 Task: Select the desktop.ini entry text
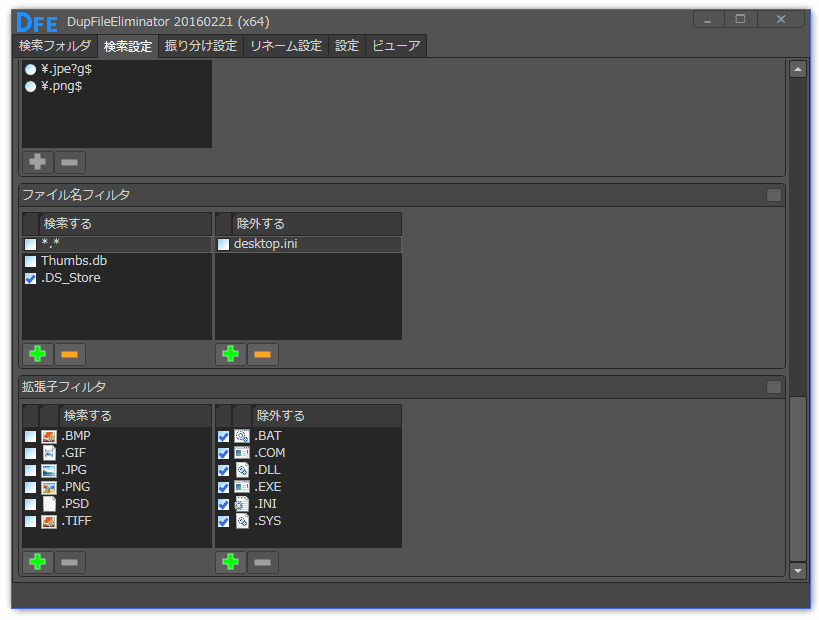[x=266, y=244]
